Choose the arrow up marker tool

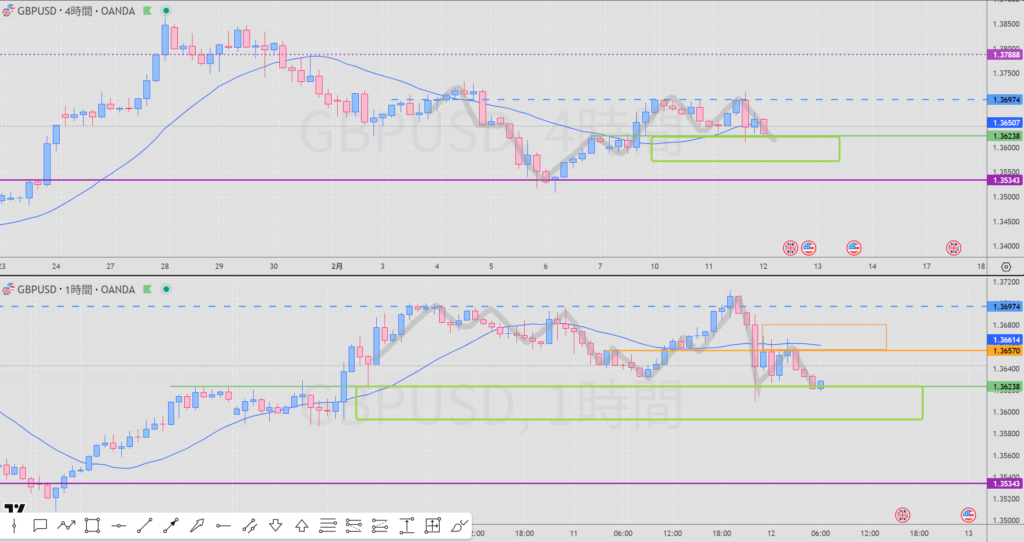(x=301, y=524)
